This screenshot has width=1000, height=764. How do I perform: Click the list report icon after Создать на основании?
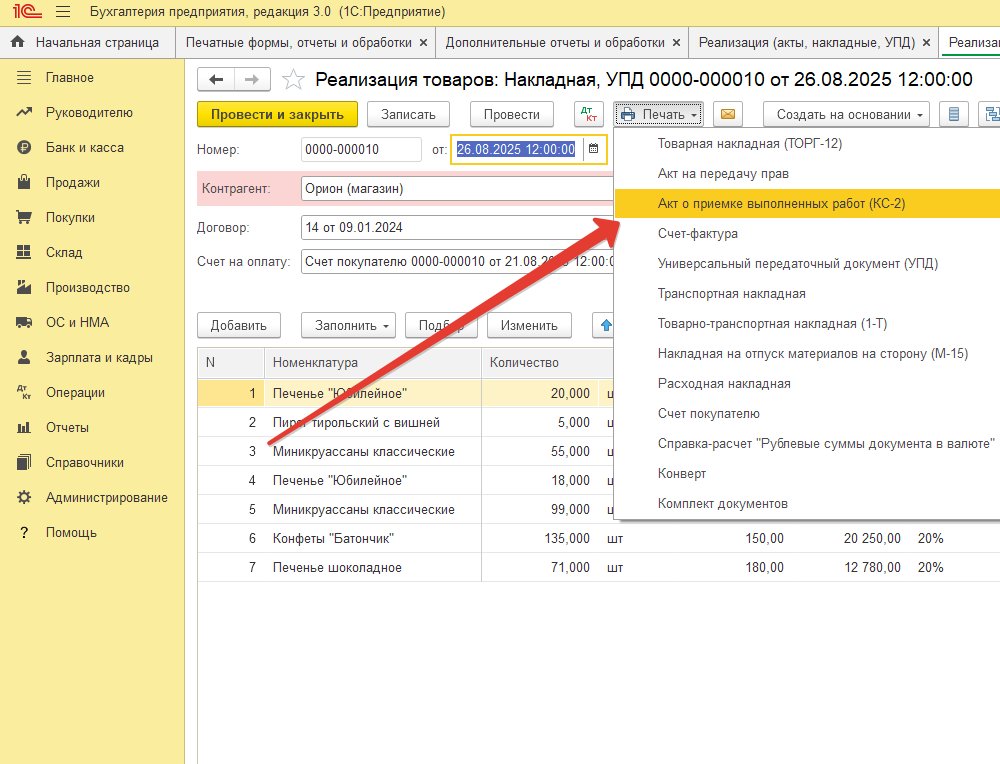(x=953, y=114)
